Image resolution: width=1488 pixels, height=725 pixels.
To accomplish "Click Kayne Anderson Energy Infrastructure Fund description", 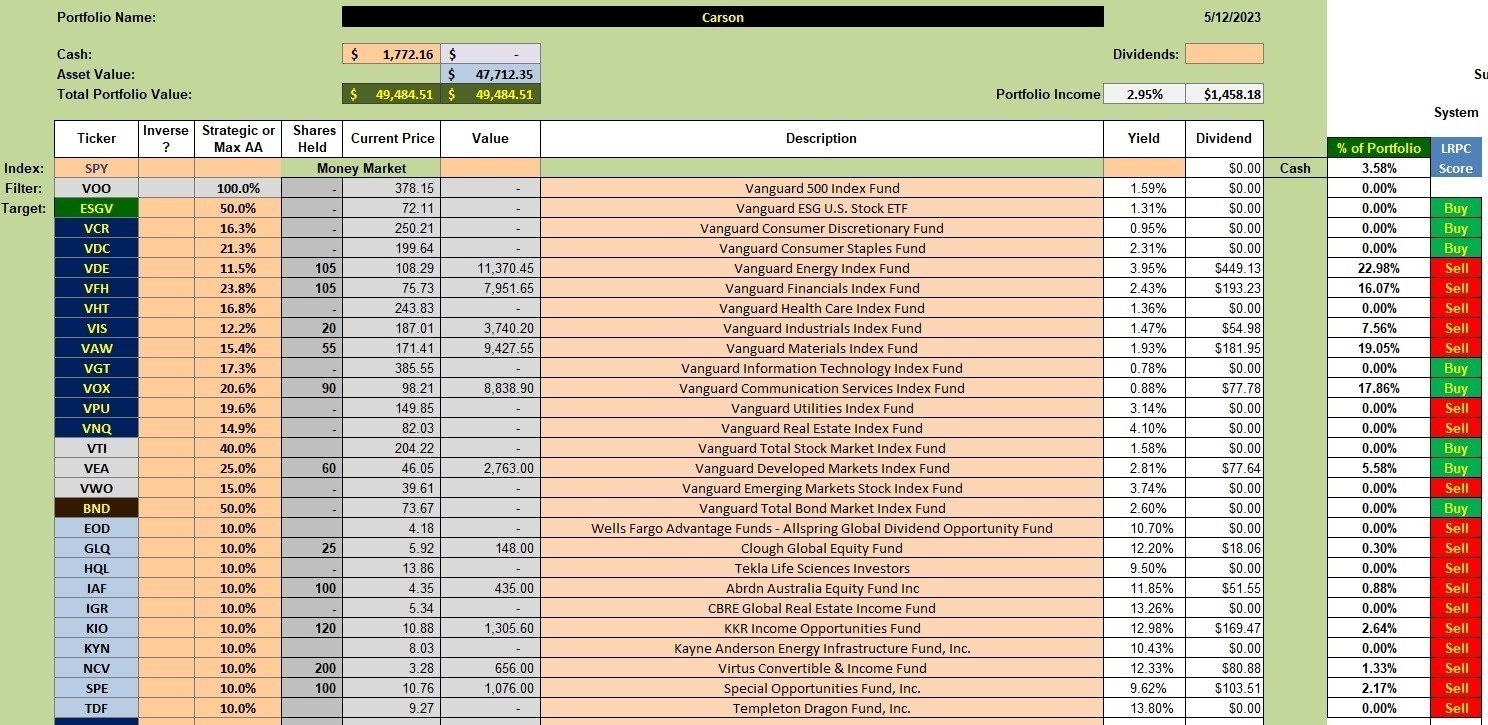I will click(x=821, y=648).
